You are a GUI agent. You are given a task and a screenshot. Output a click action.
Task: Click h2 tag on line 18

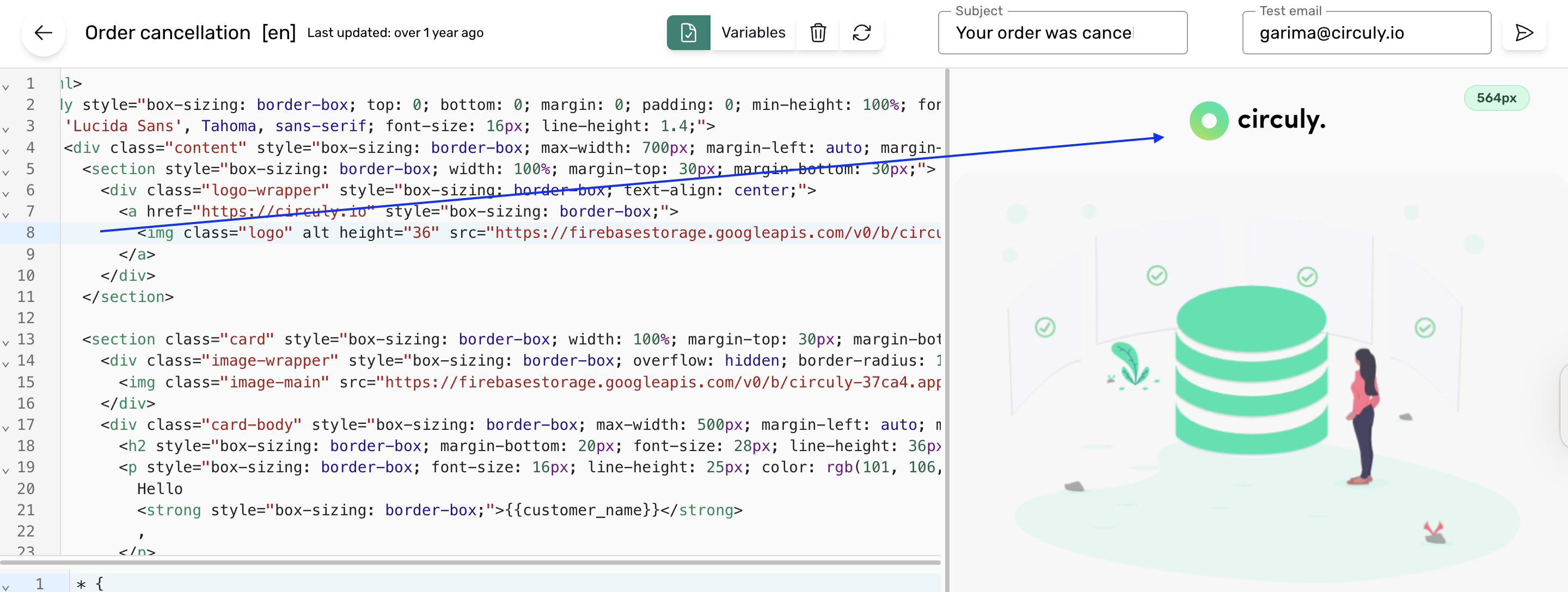click(137, 446)
